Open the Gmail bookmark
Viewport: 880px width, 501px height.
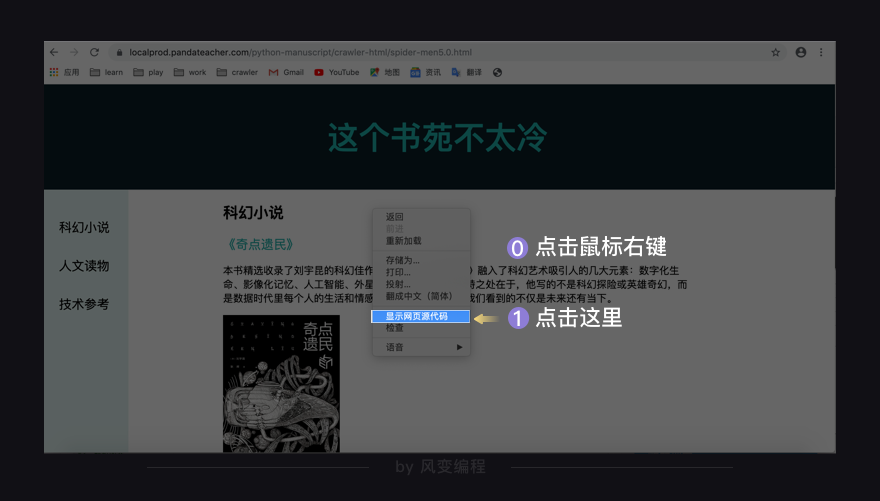pos(286,72)
